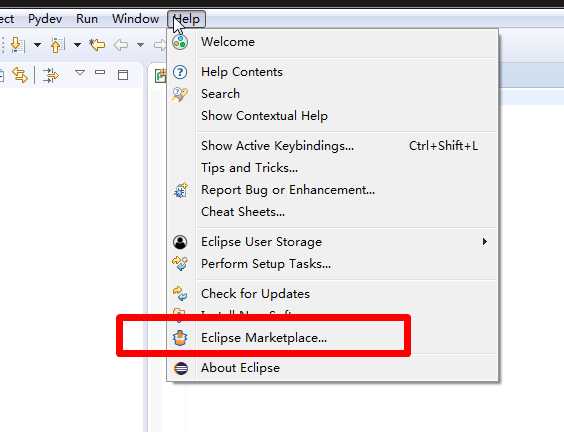Click the Back navigation arrow
This screenshot has height=432, width=564.
click(120, 45)
